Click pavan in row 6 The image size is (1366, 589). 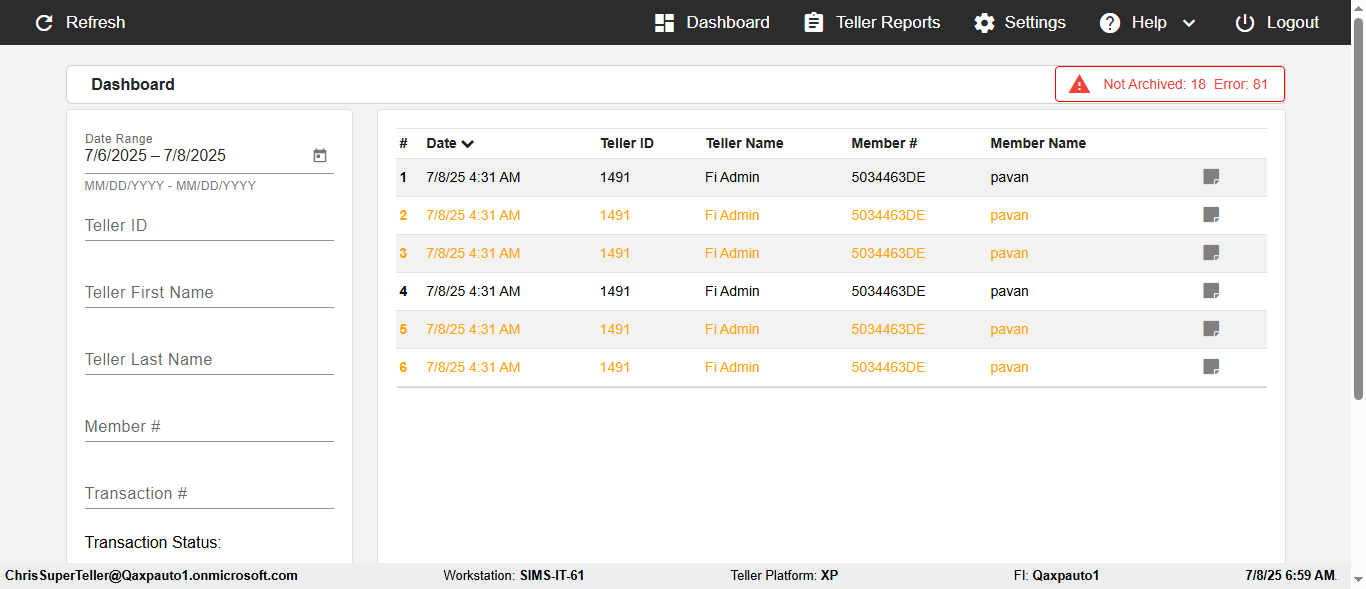click(1009, 367)
